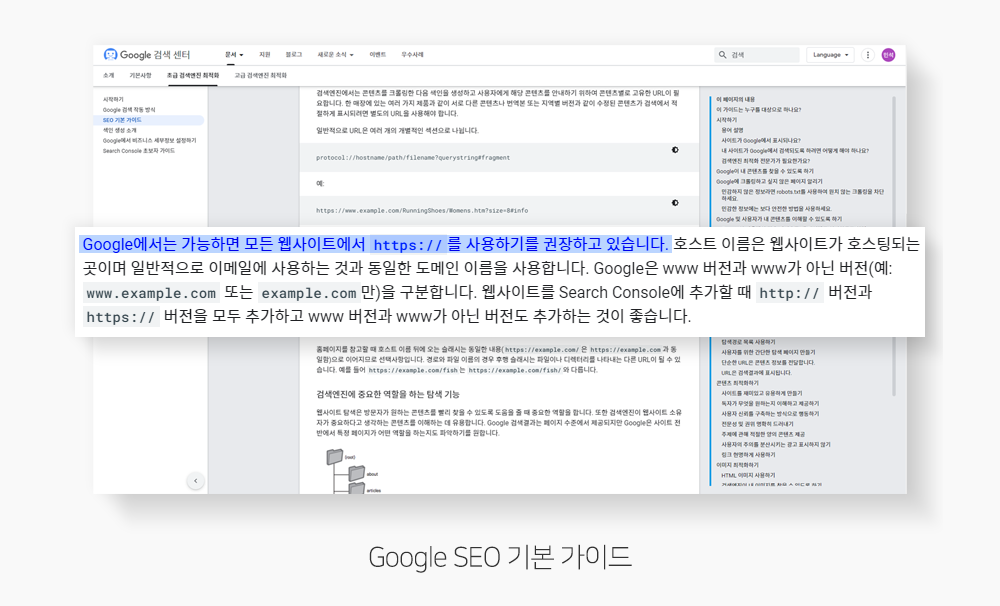Jump to 사이트가 Google에서 표시되나요? section
Image resolution: width=1000 pixels, height=606 pixels.
(x=761, y=140)
